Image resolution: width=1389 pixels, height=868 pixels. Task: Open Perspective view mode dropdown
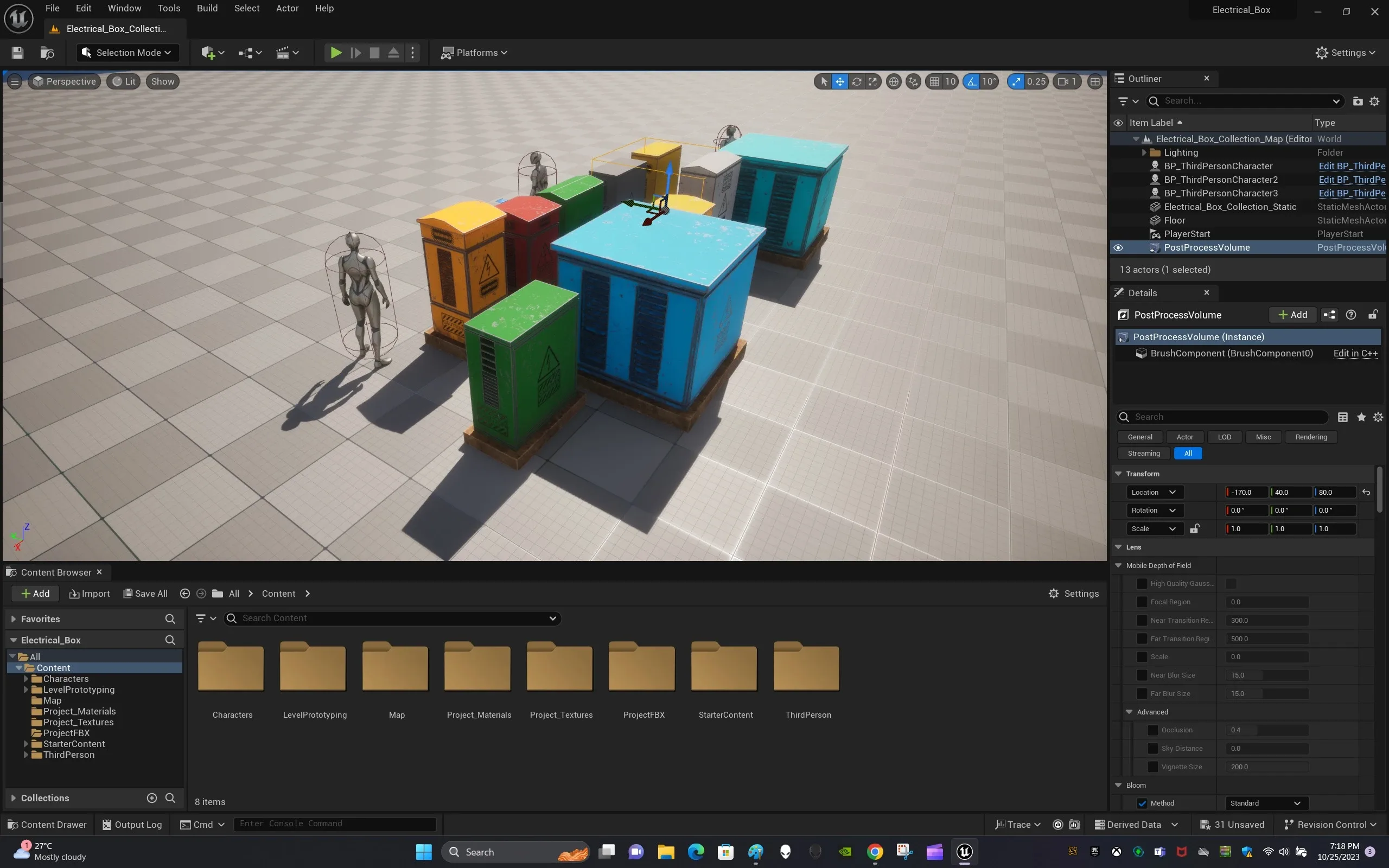(64, 81)
